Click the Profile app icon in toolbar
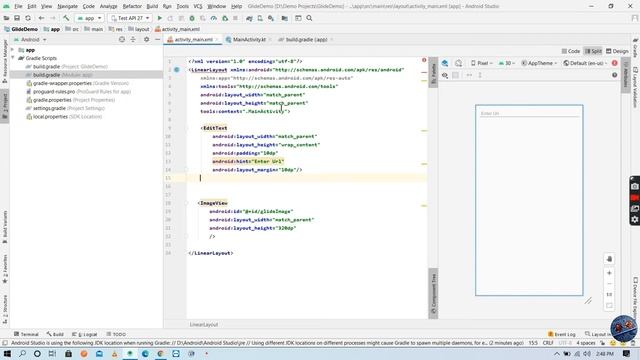640x360 pixels. click(x=213, y=18)
